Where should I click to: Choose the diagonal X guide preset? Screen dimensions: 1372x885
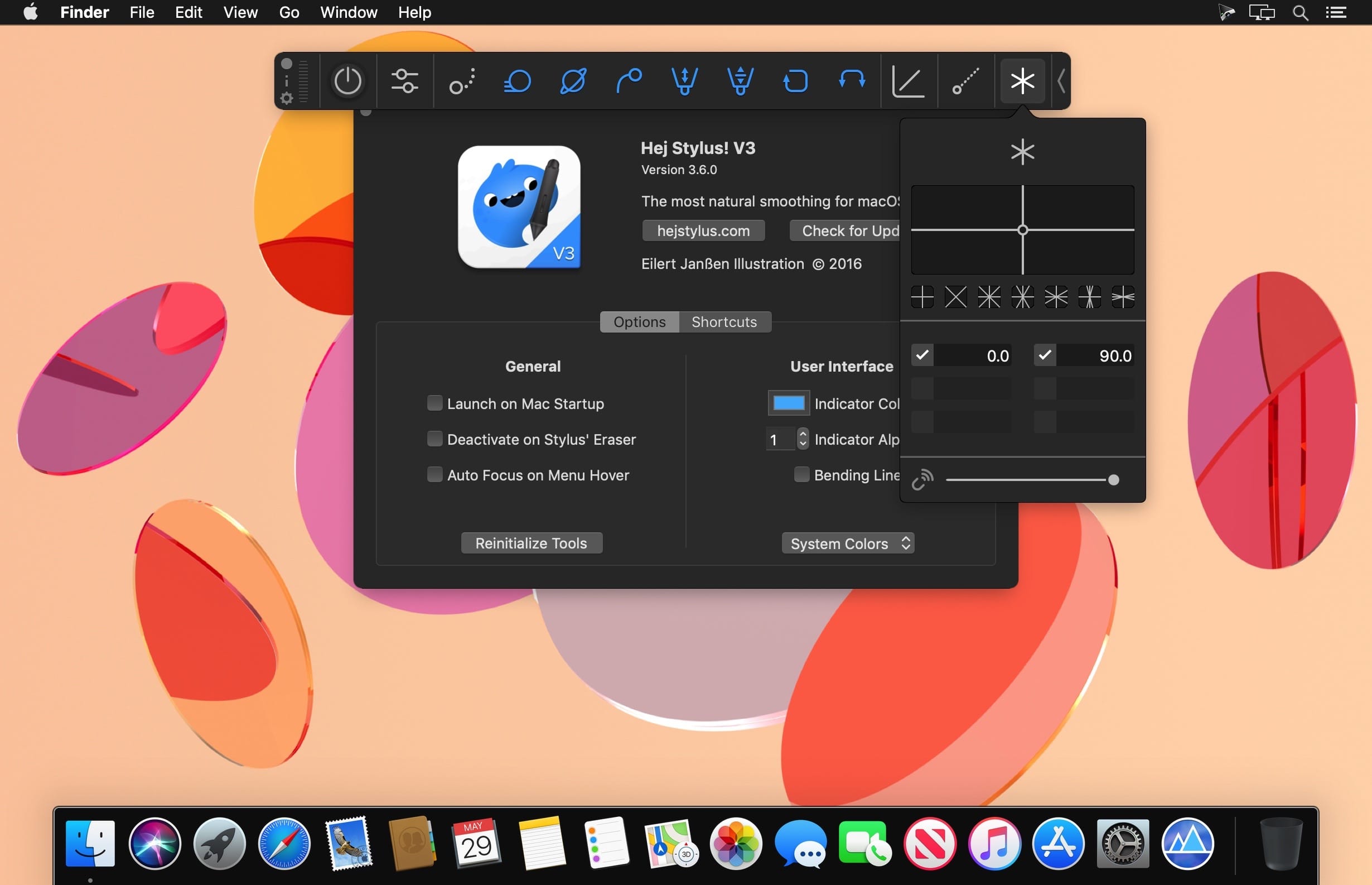tap(955, 297)
